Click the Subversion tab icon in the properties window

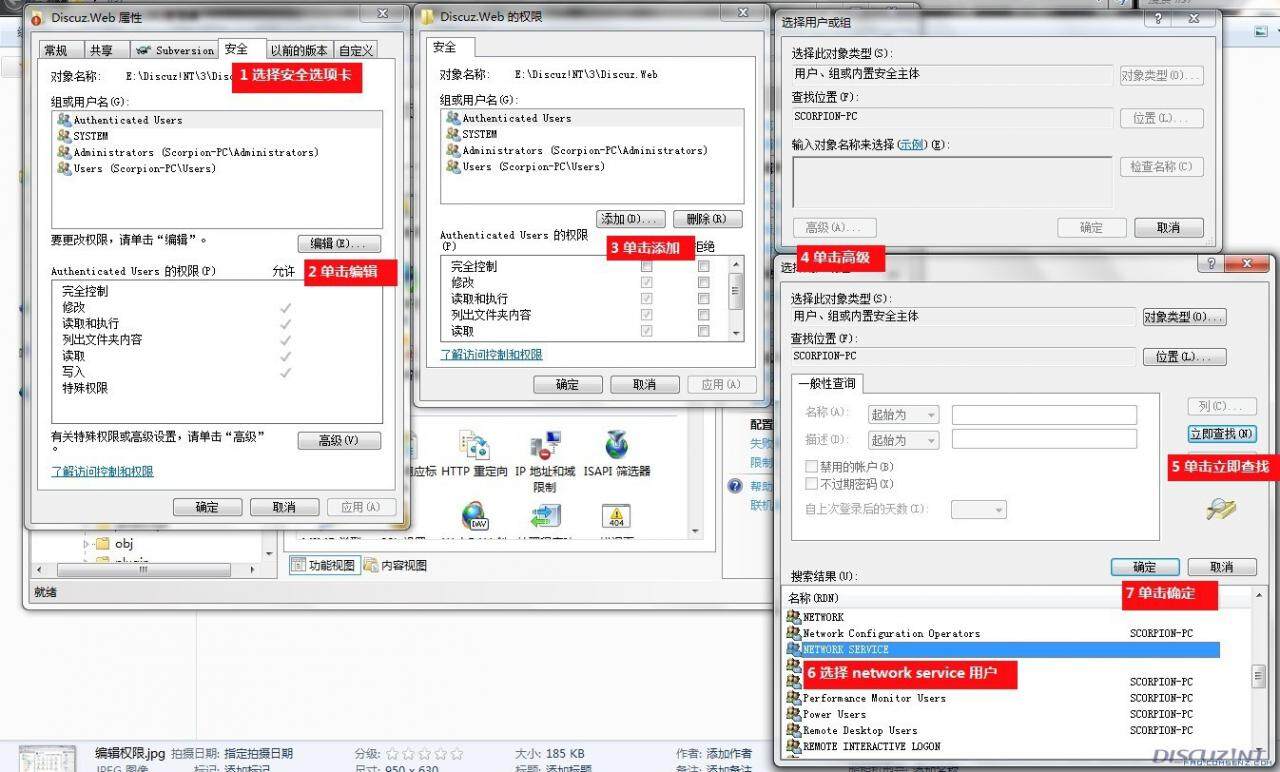click(143, 50)
